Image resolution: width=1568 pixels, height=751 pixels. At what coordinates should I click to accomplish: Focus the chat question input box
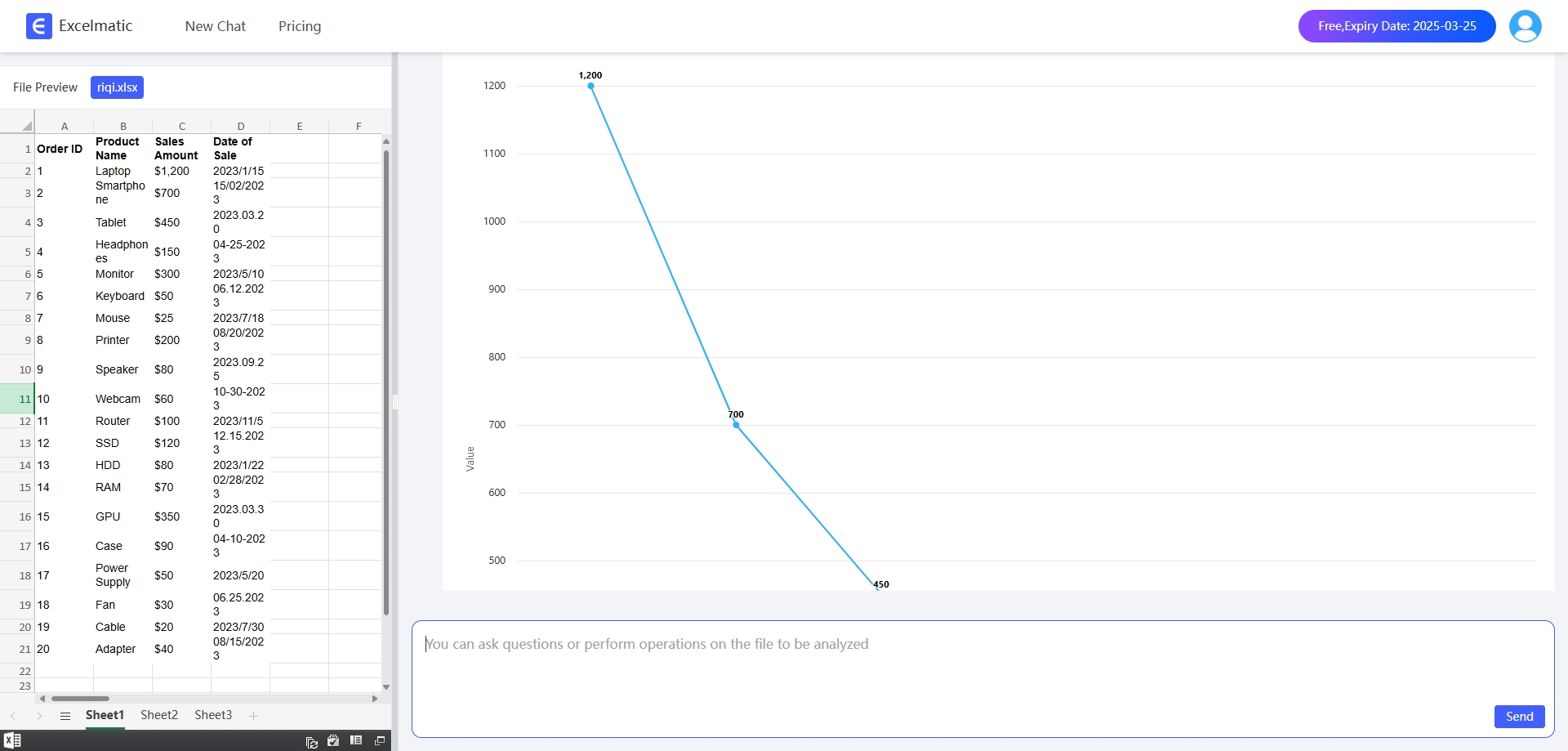click(x=982, y=678)
